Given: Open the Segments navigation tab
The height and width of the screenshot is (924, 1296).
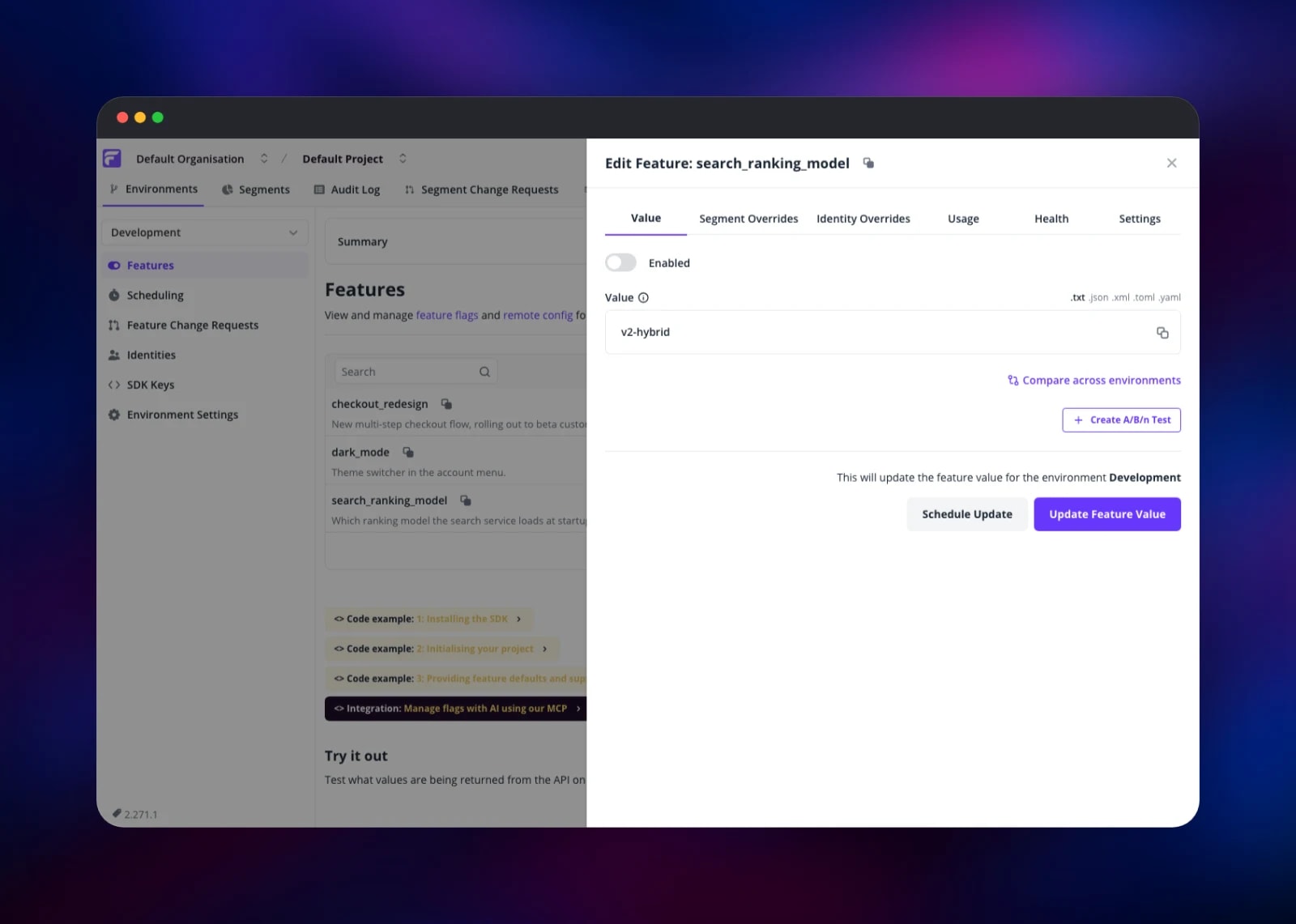Looking at the screenshot, I should point(256,189).
